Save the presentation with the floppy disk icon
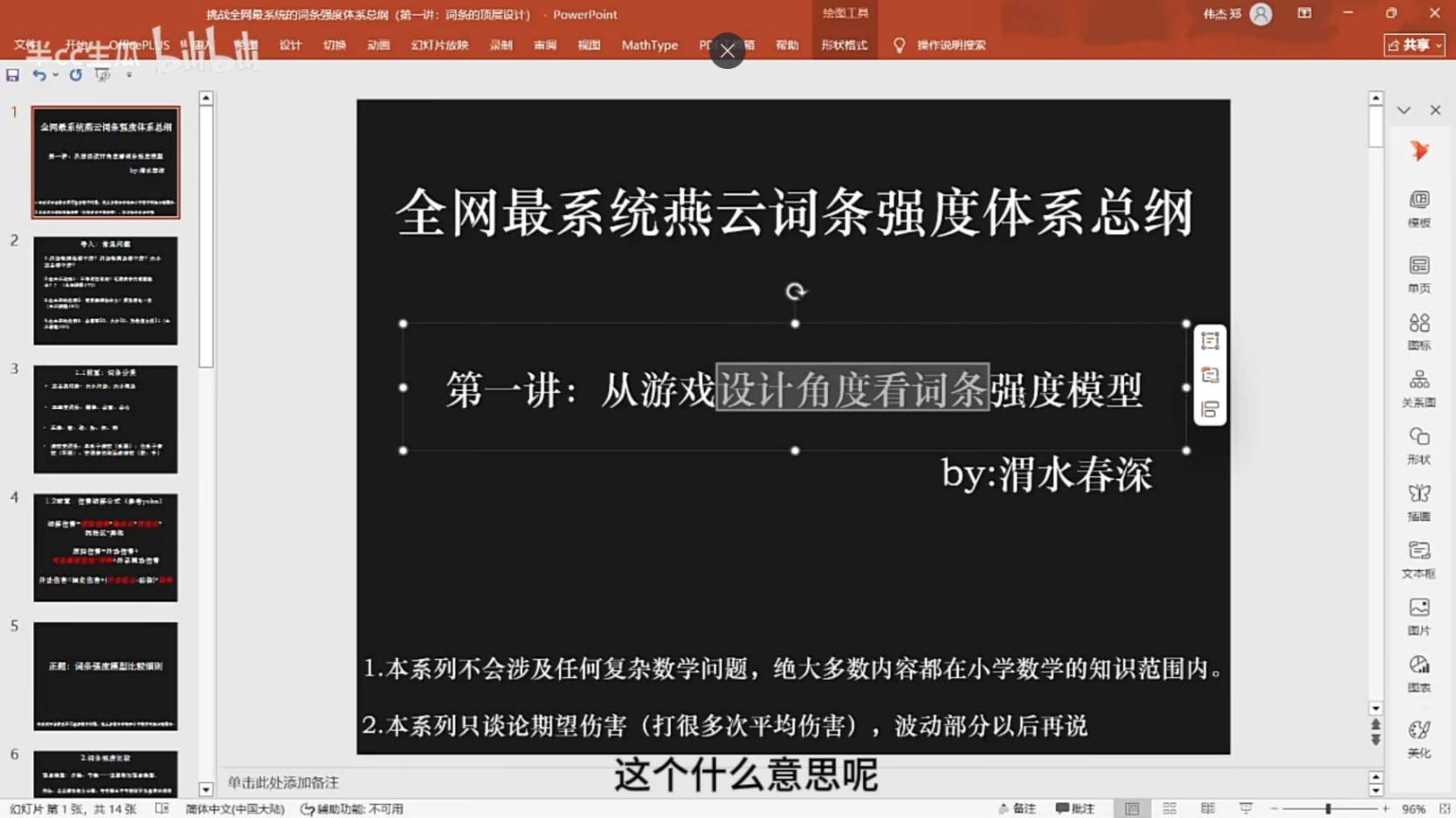The width and height of the screenshot is (1456, 818). pos(12,75)
